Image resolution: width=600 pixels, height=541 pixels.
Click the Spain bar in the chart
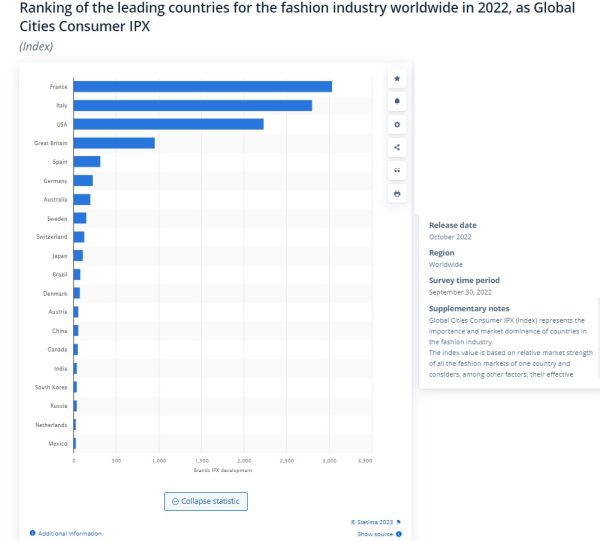[87, 161]
